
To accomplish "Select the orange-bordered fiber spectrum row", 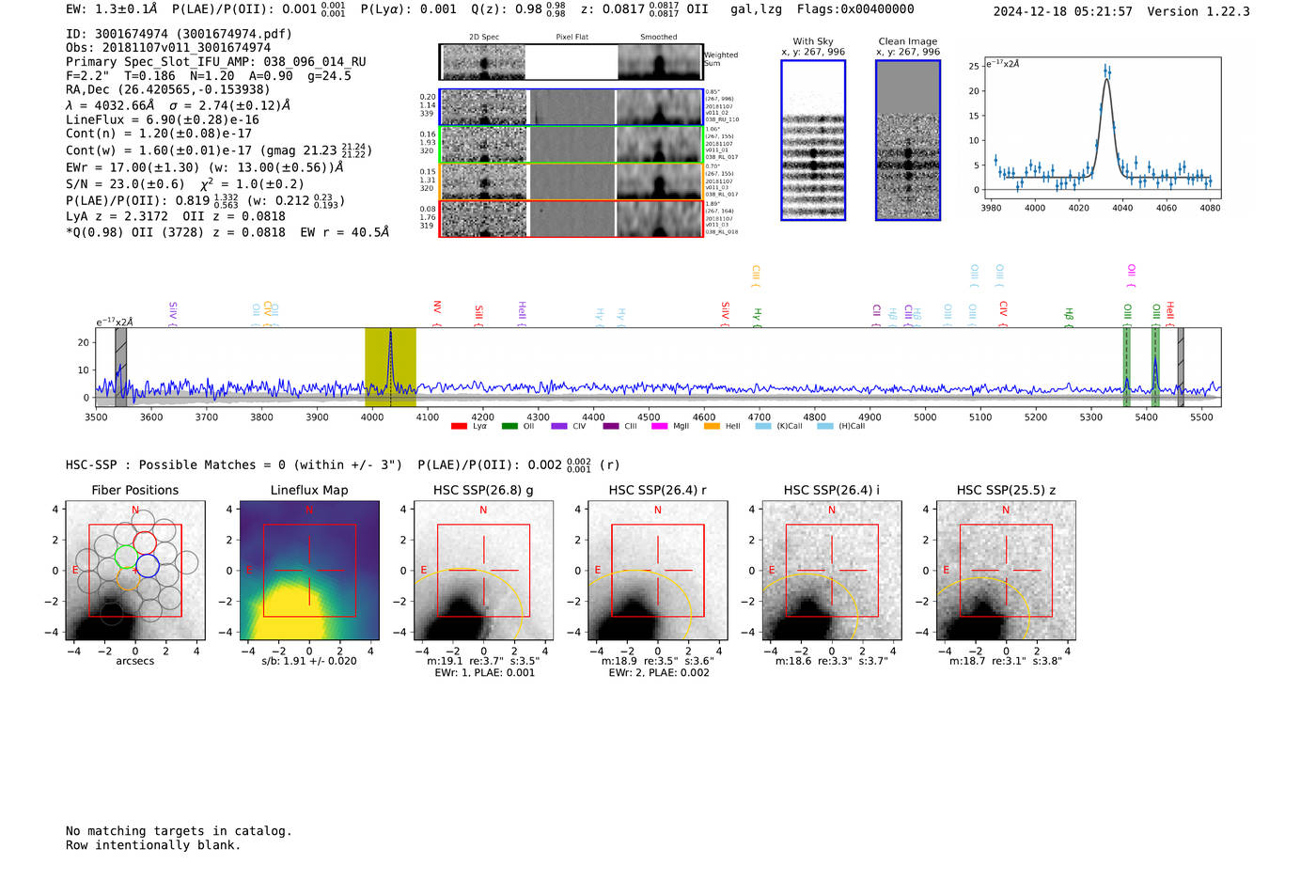I will 572,181.
